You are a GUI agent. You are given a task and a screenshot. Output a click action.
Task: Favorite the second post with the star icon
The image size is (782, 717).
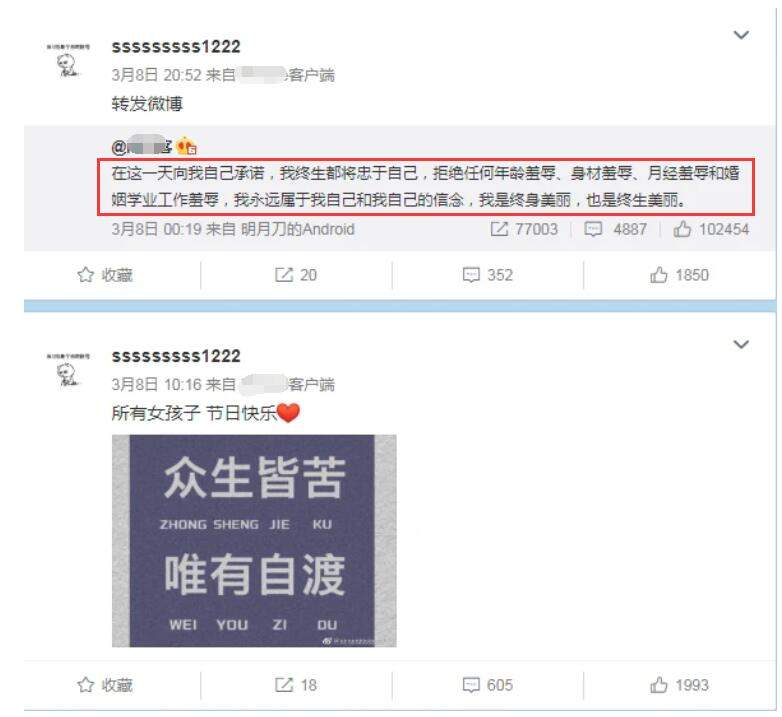click(105, 685)
